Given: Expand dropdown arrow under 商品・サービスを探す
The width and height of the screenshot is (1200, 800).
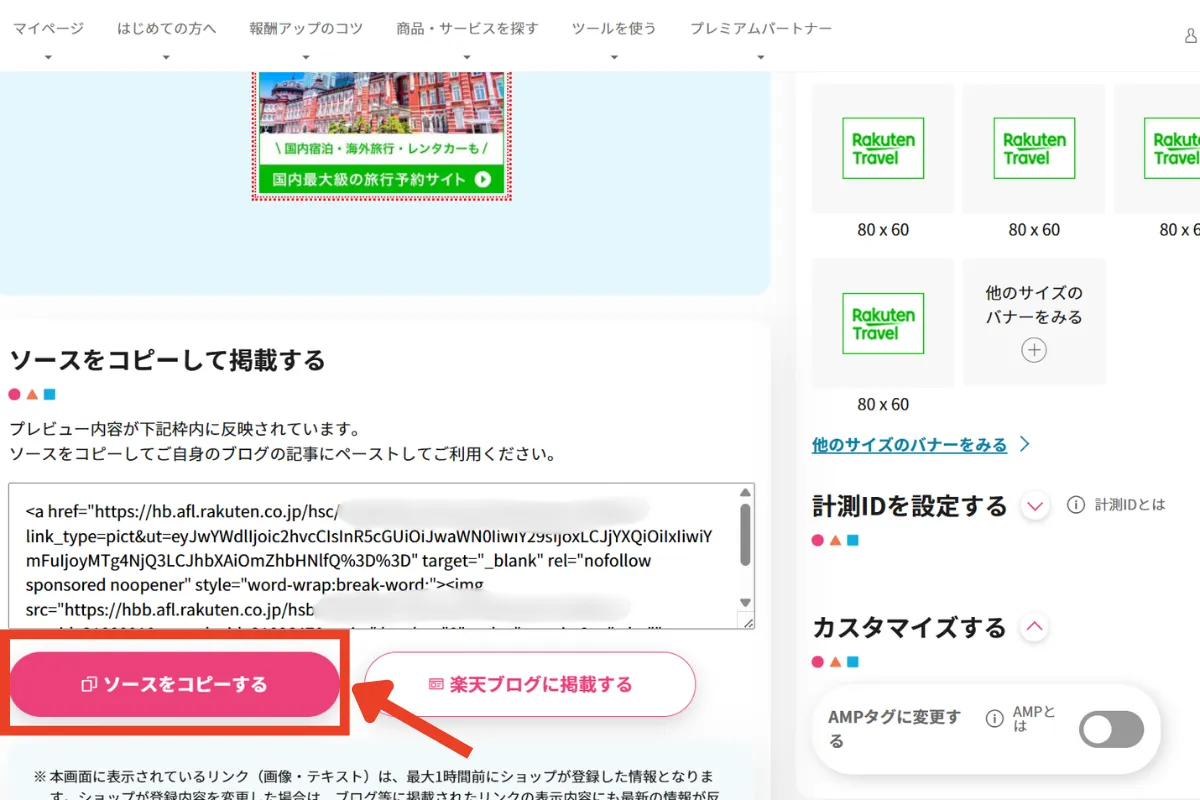Looking at the screenshot, I should pyautogui.click(x=467, y=57).
